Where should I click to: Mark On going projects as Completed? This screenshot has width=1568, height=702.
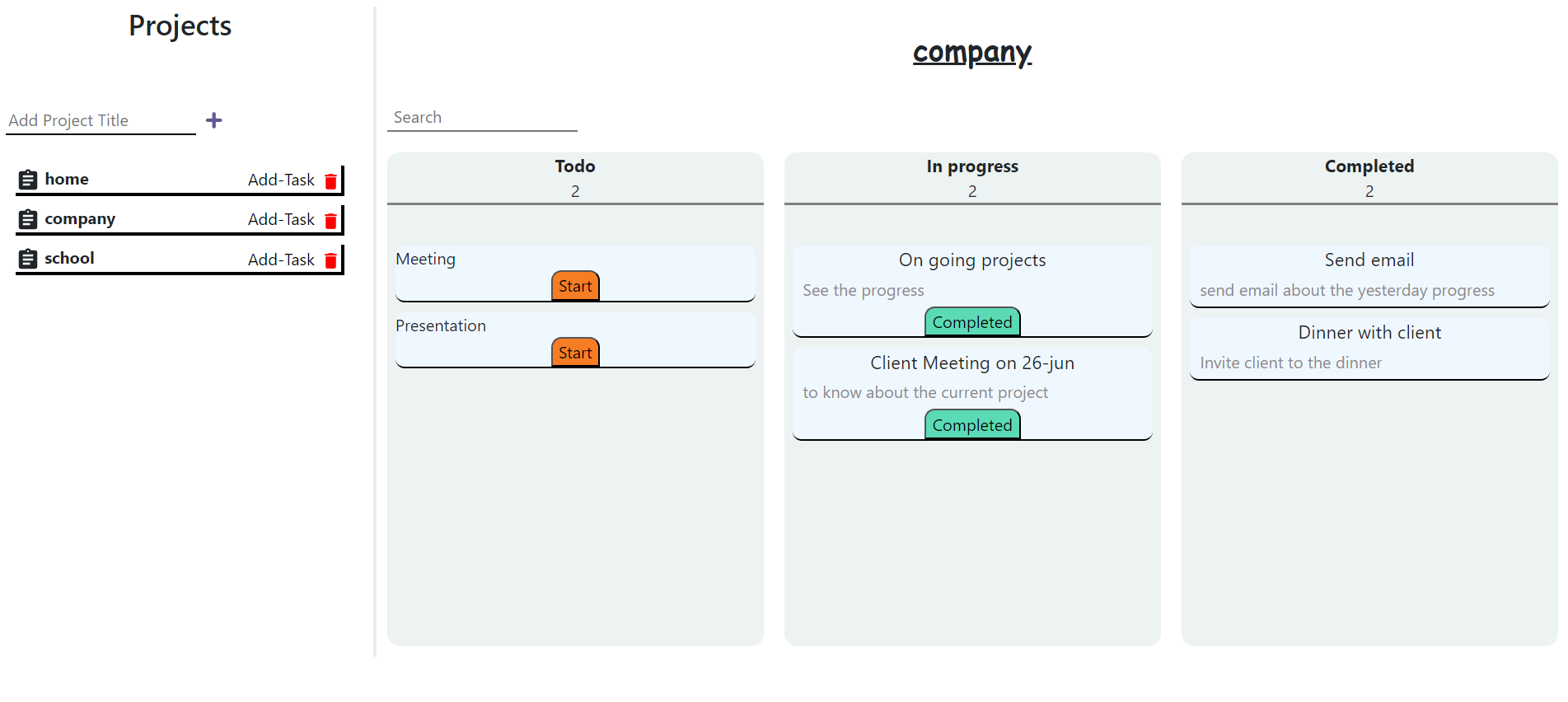972,321
